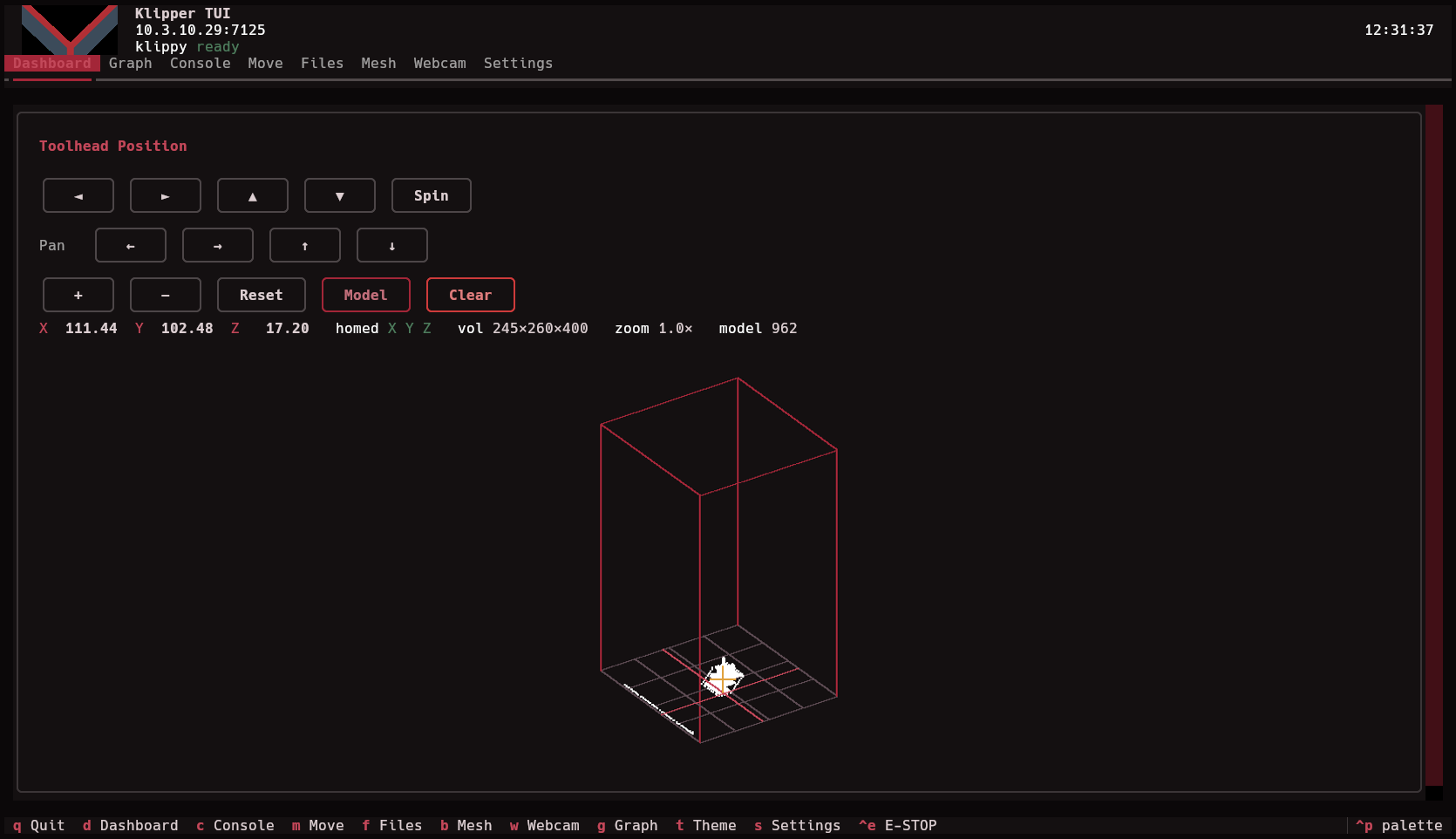1456x839 pixels.
Task: Zoom in with the + button
Action: point(78,295)
